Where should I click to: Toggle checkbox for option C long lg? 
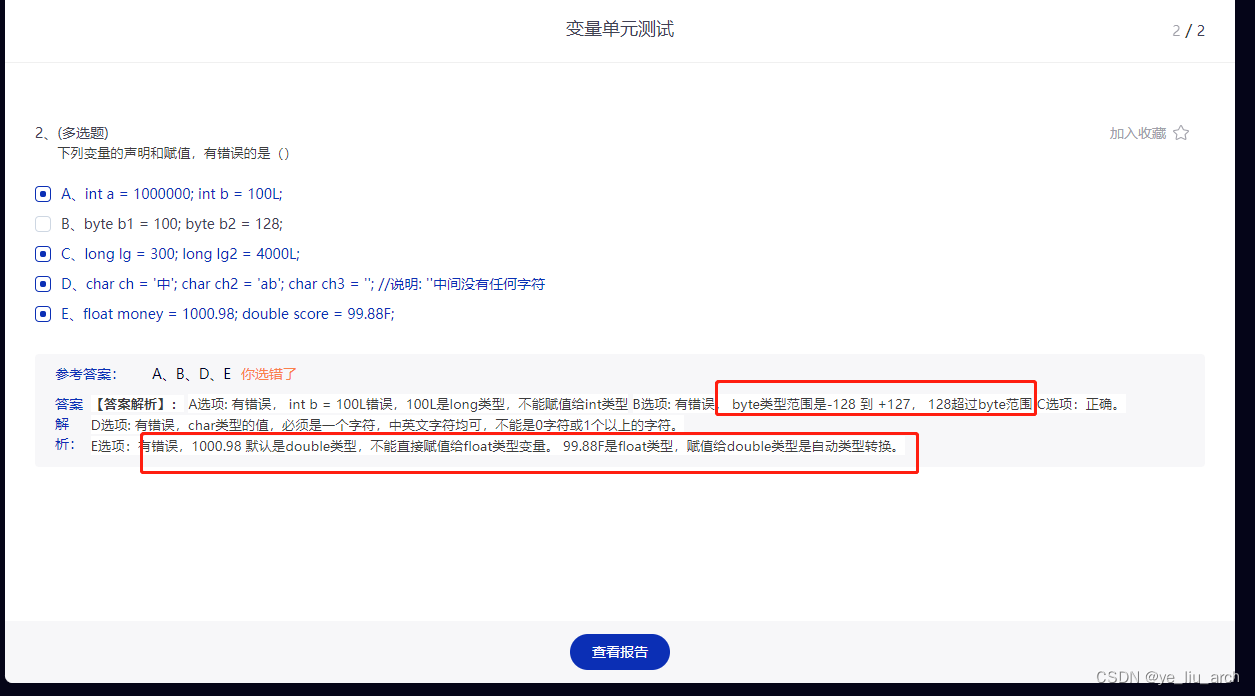click(43, 254)
